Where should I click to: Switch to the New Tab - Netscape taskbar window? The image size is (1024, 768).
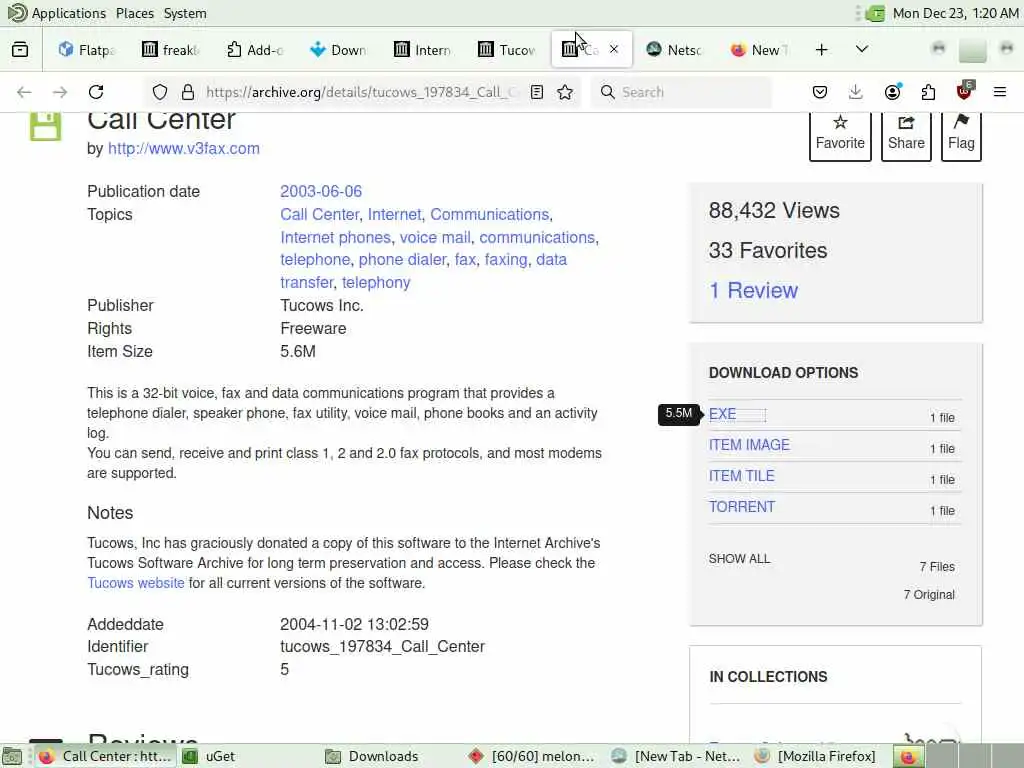pyautogui.click(x=676, y=756)
